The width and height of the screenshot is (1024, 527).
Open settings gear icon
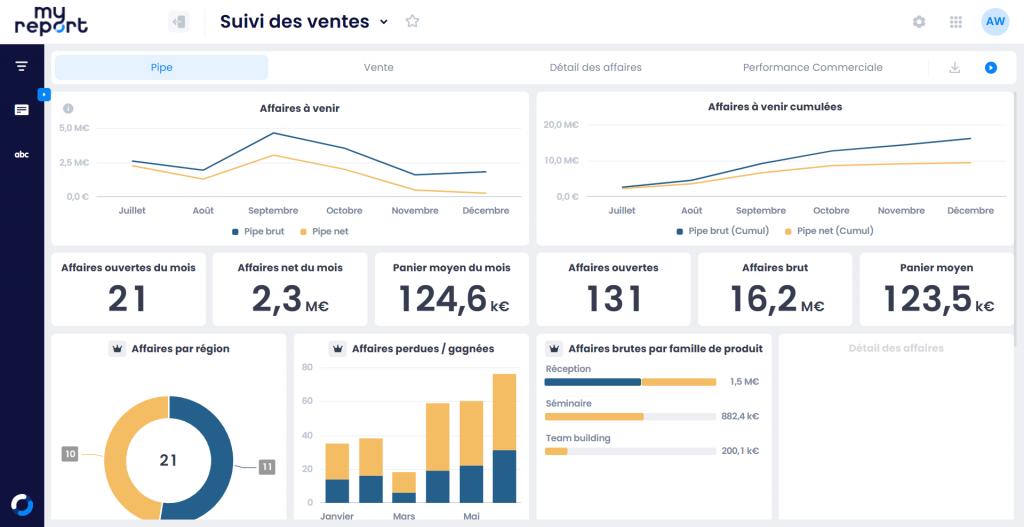click(919, 22)
